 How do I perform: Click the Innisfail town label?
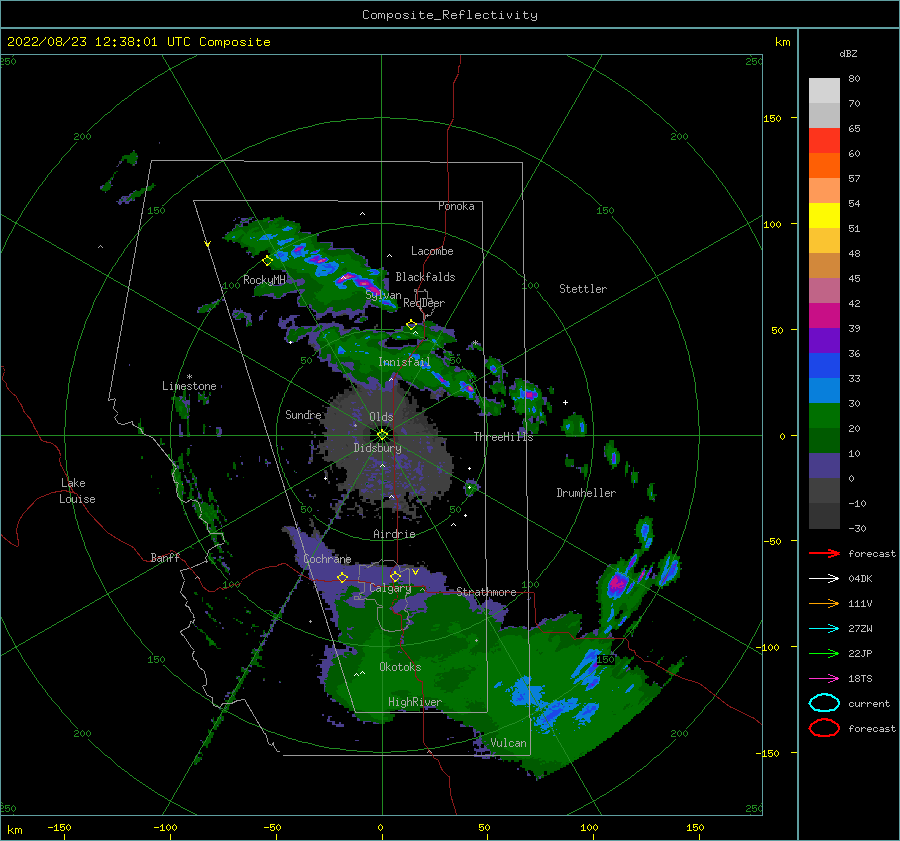click(405, 362)
